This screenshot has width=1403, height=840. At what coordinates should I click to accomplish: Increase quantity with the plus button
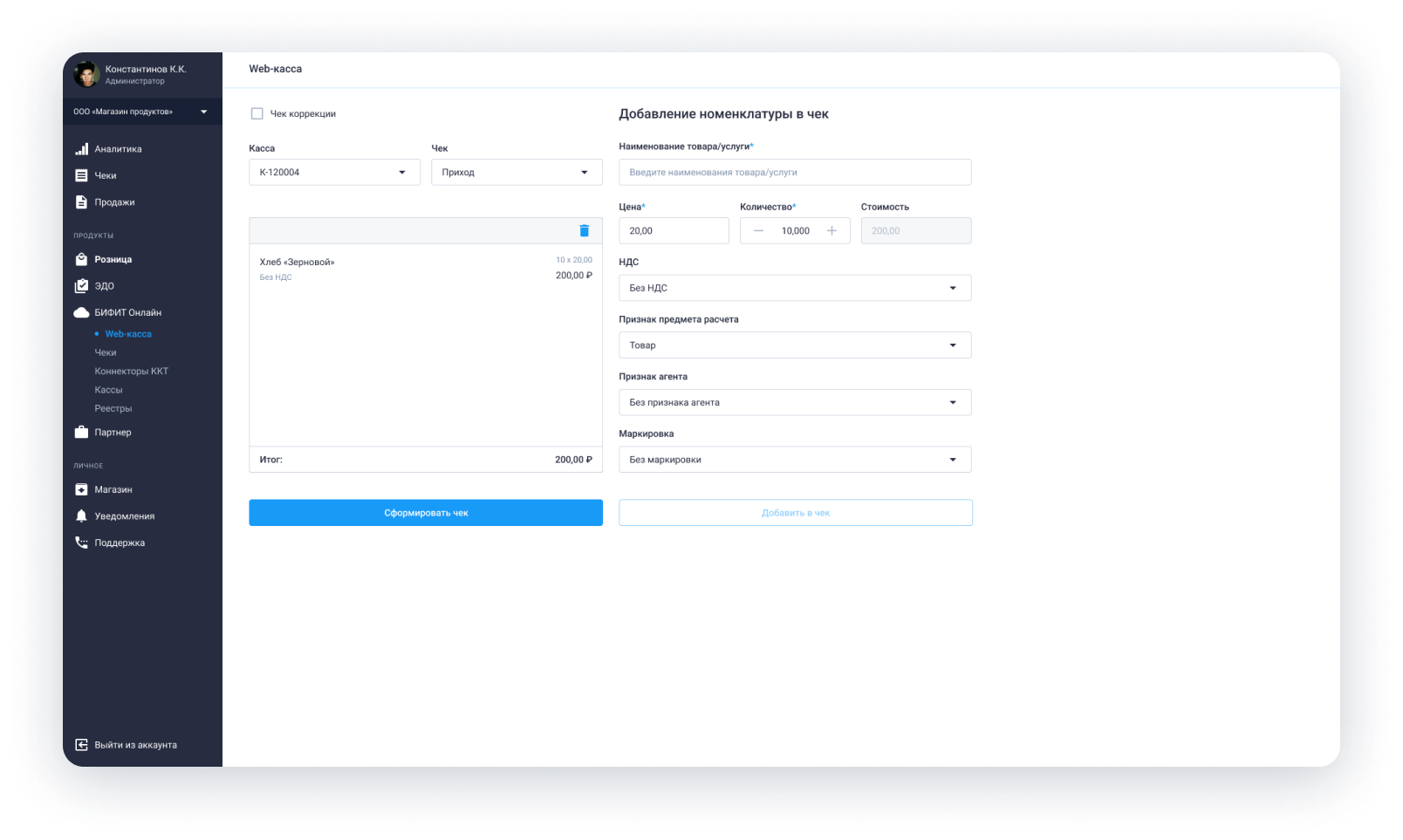click(832, 231)
